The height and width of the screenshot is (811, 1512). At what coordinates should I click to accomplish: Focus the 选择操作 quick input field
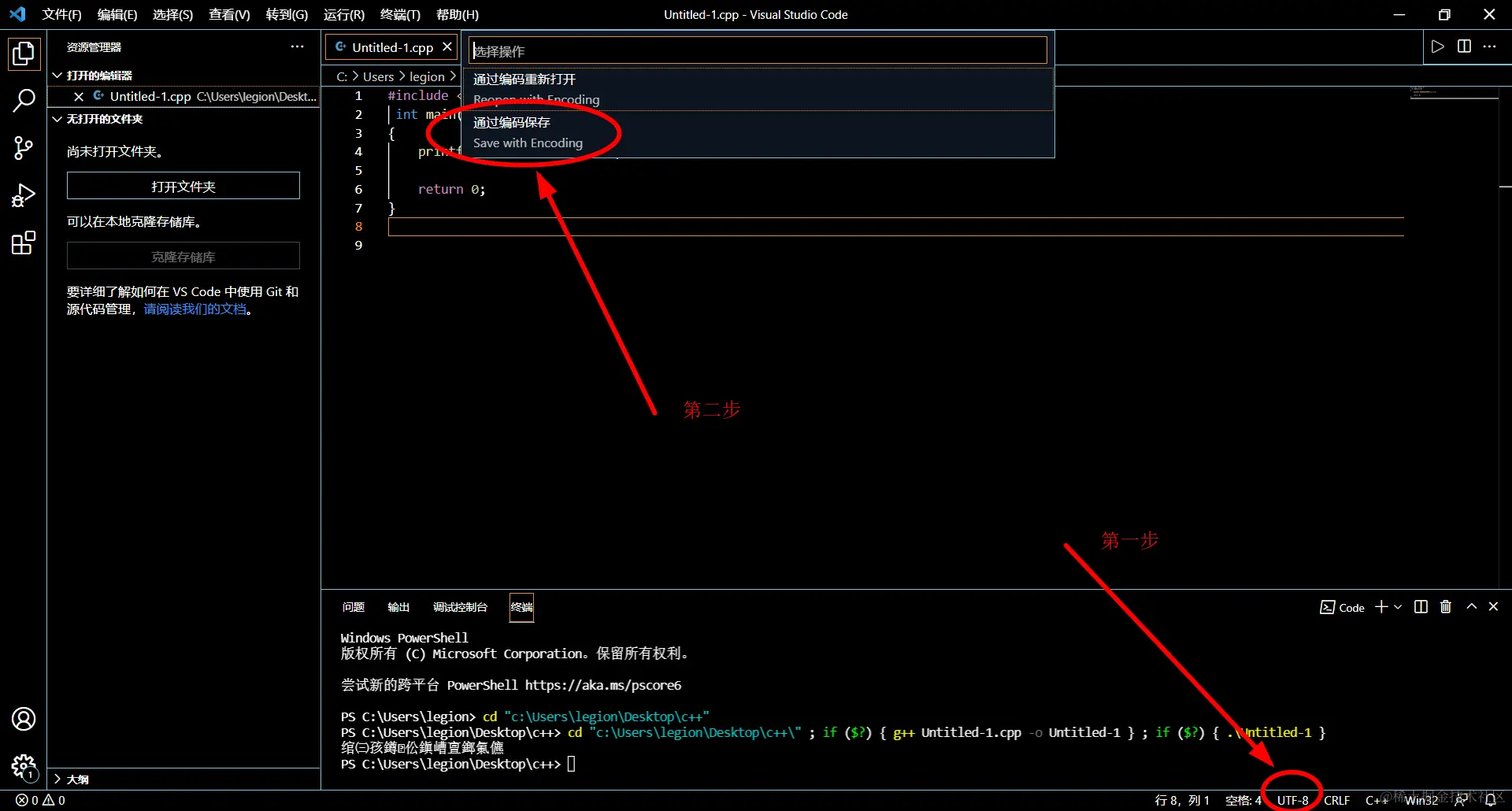click(758, 51)
